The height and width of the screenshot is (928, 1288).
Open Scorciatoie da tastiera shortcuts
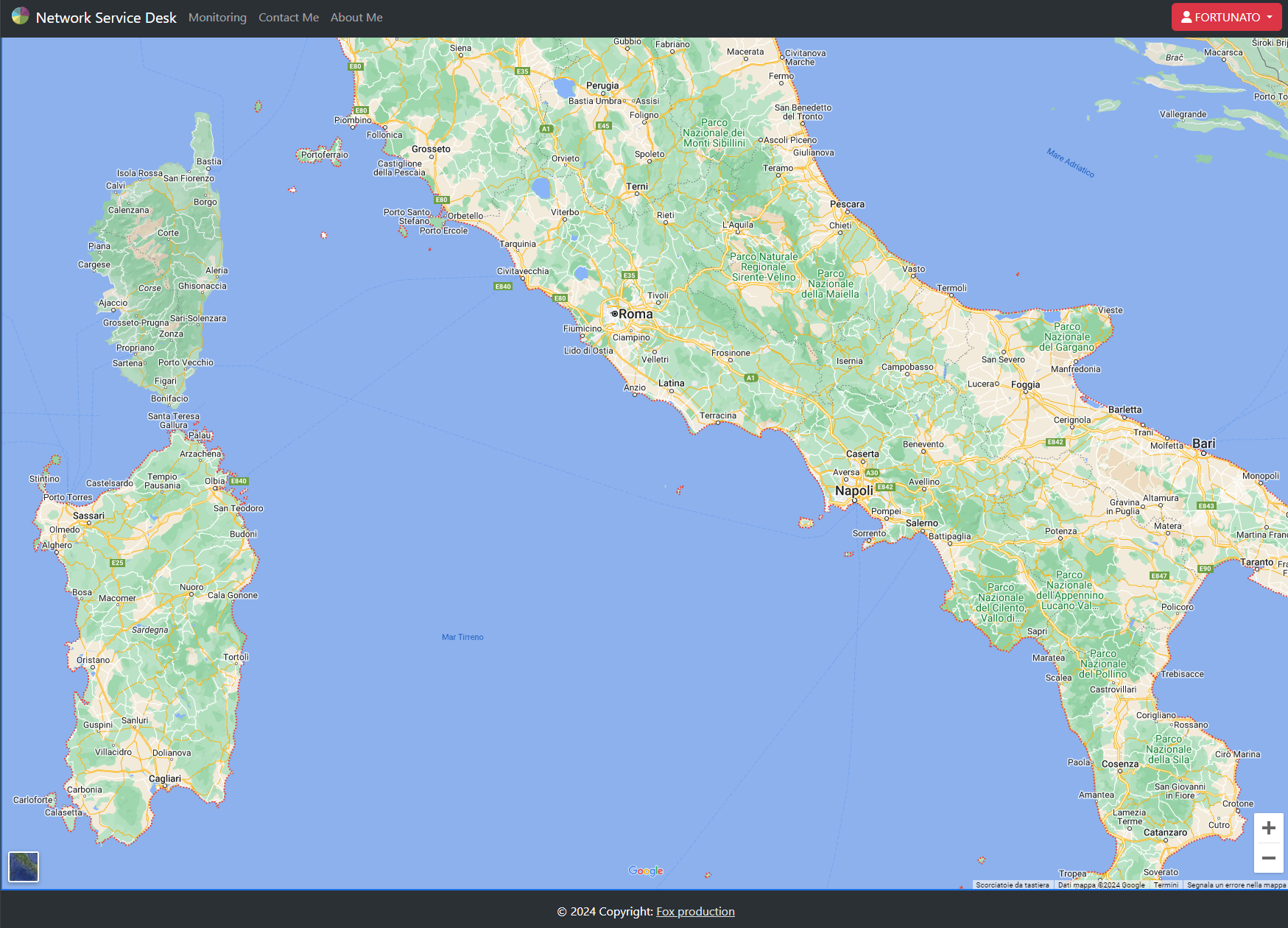tap(1012, 885)
